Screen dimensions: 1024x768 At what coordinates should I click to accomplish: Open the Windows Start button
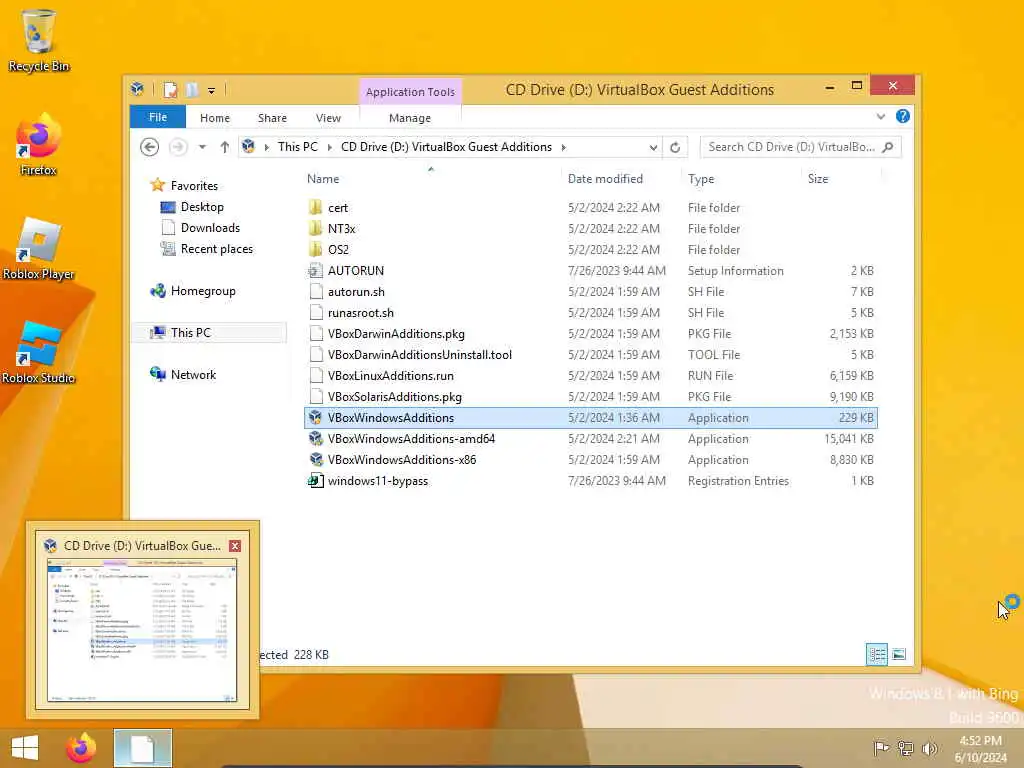(25, 748)
